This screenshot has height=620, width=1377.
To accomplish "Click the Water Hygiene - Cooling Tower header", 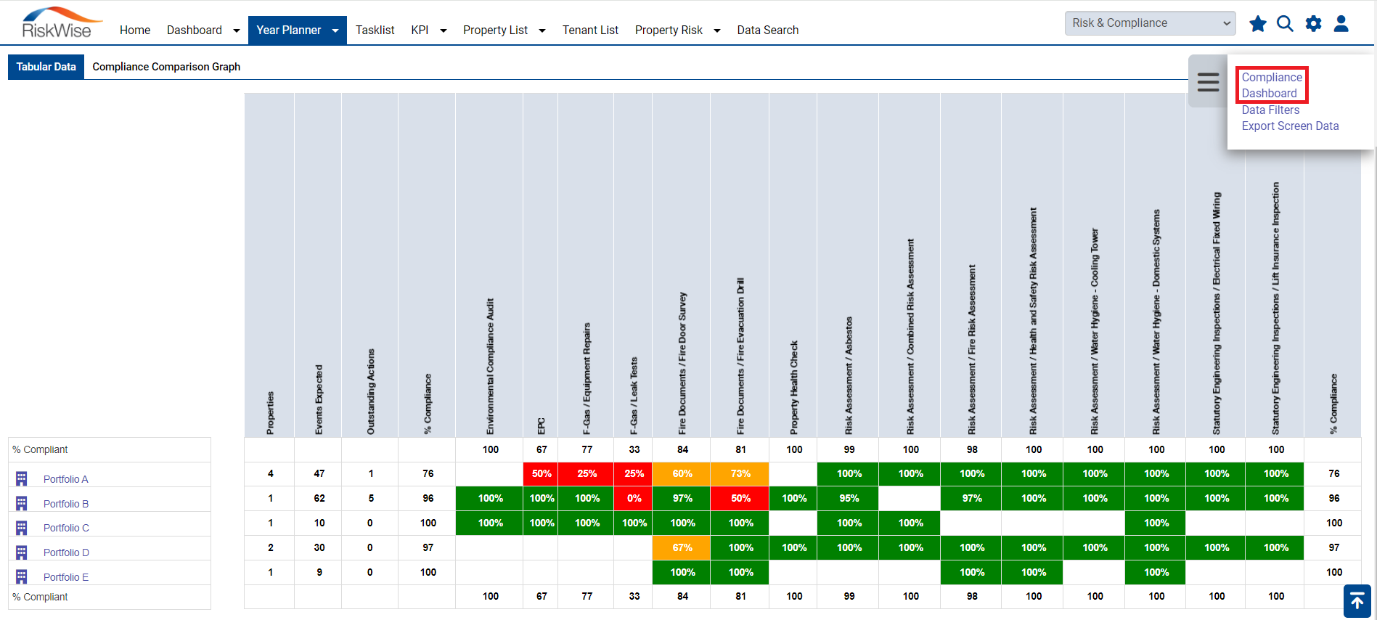I will click(x=1094, y=265).
